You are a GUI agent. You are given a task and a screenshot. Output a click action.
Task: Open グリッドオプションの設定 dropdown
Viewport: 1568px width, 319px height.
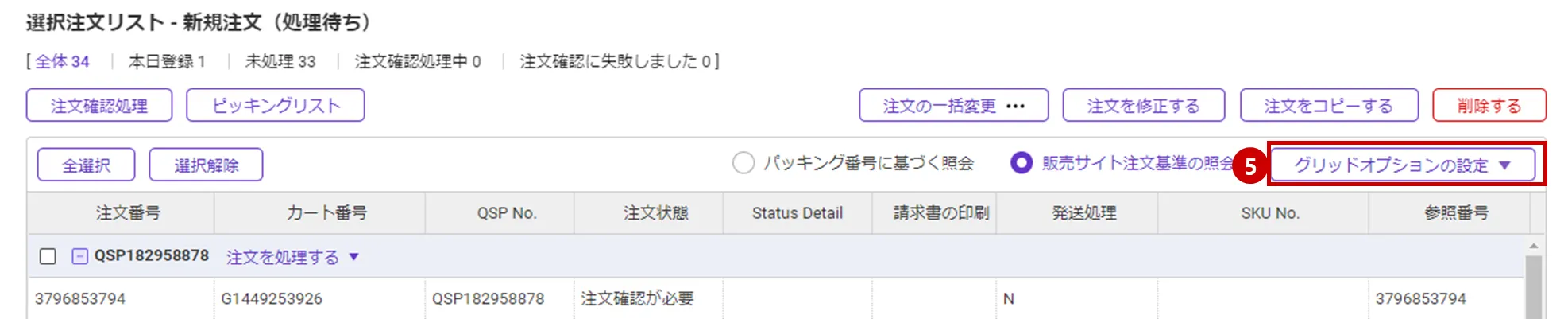1402,165
